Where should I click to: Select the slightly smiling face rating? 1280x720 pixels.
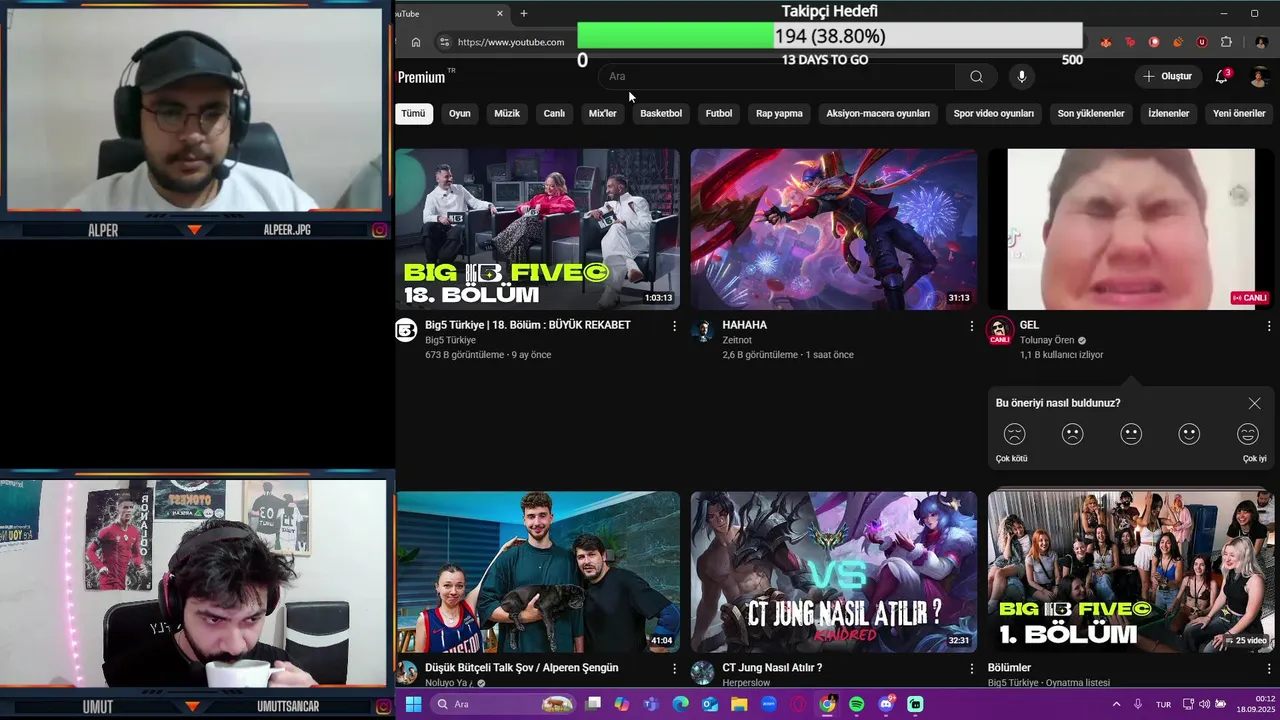point(1189,435)
